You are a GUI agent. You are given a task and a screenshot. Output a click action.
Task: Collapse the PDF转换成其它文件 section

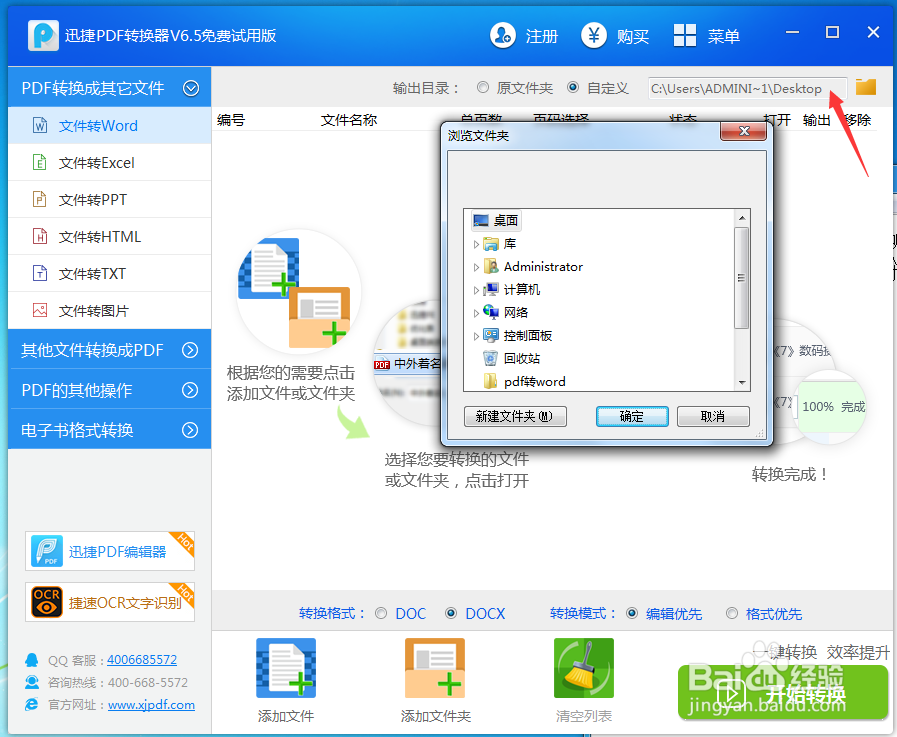click(190, 88)
